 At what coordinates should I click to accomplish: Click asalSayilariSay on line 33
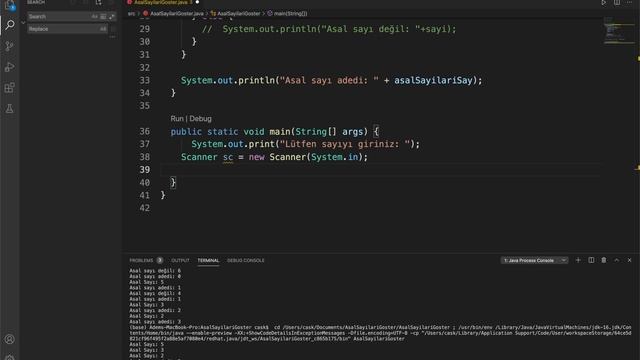tap(433, 80)
